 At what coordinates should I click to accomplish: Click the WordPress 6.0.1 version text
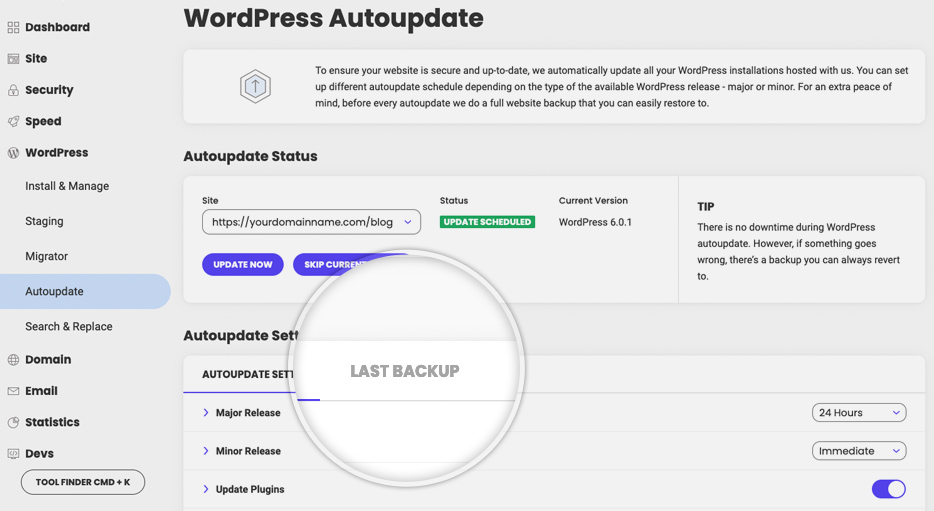tap(595, 222)
